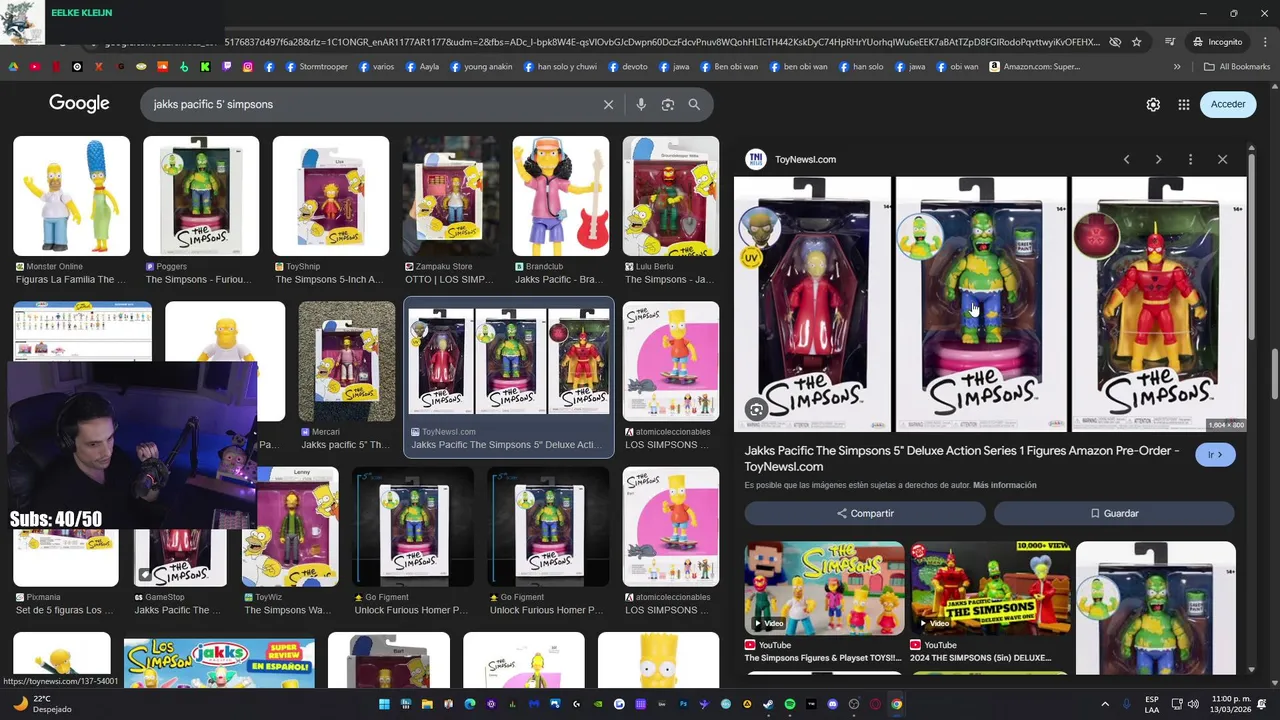Bookmark this page with the star icon
This screenshot has width=1280, height=720.
(x=1137, y=42)
